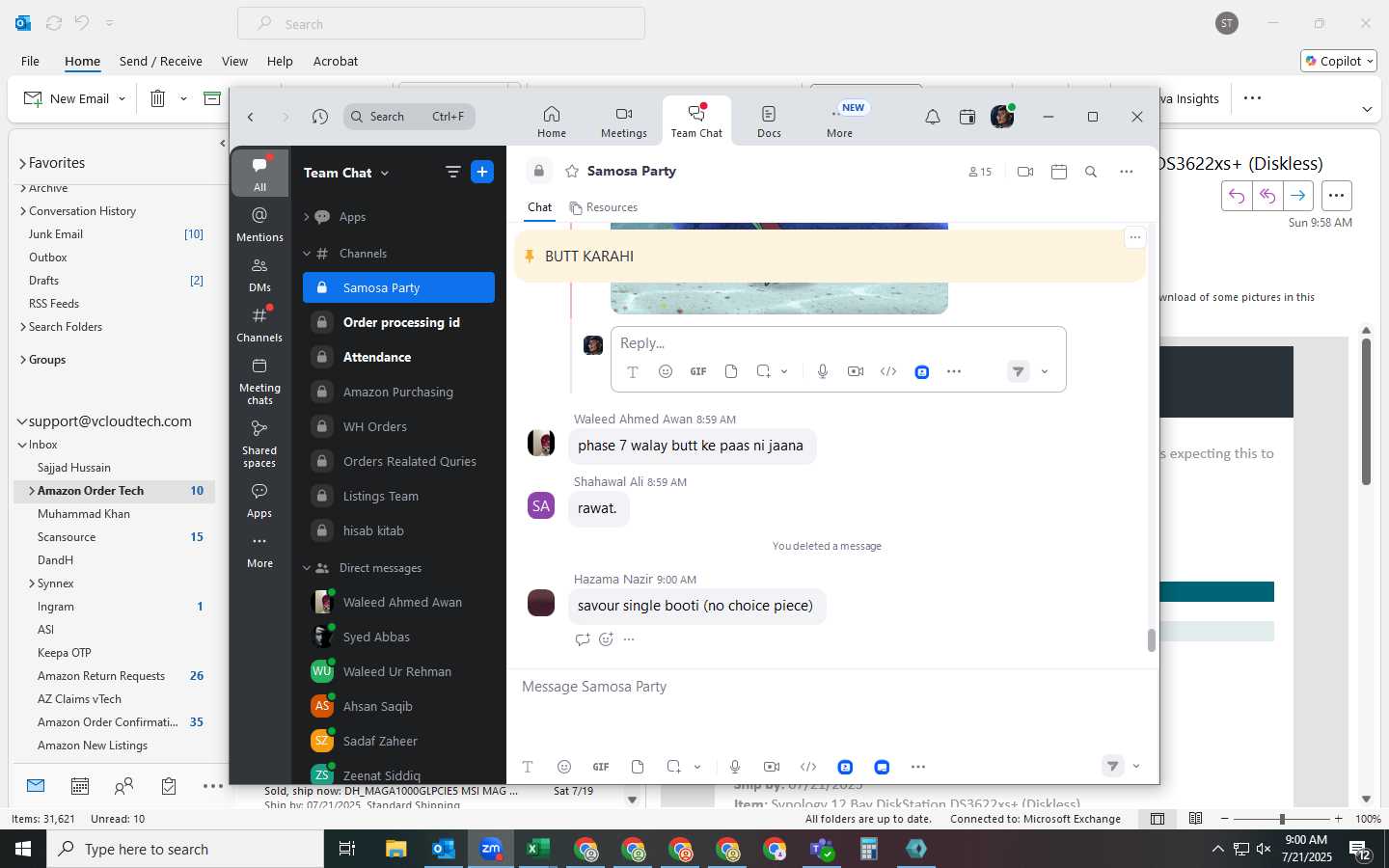Open Zoom history clock icon

point(320,117)
